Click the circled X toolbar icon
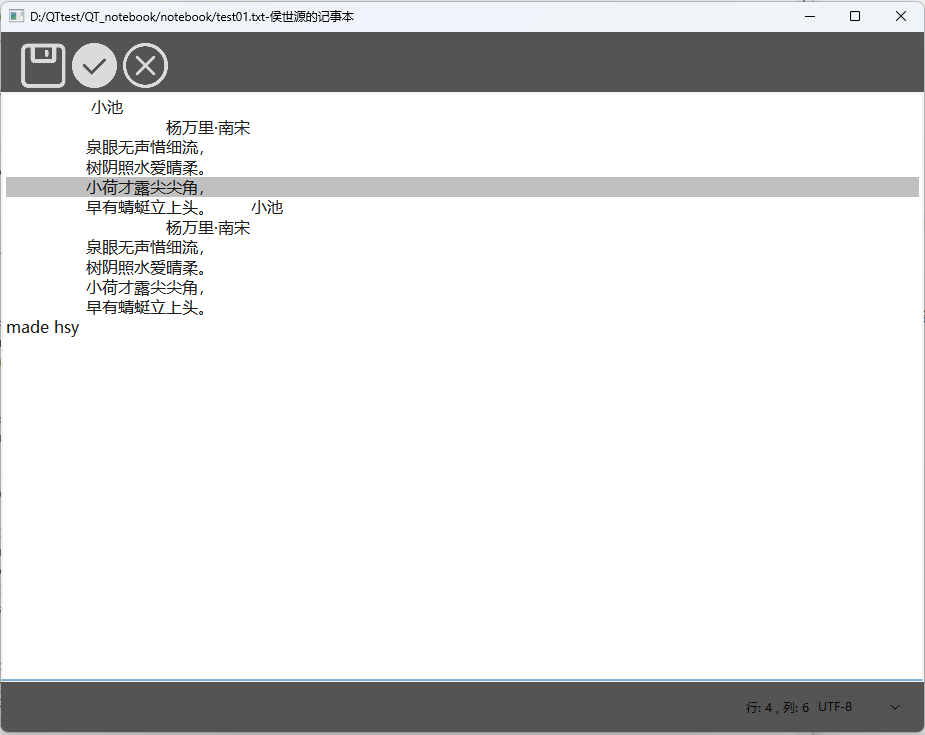Viewport: 925px width, 735px height. [x=146, y=65]
